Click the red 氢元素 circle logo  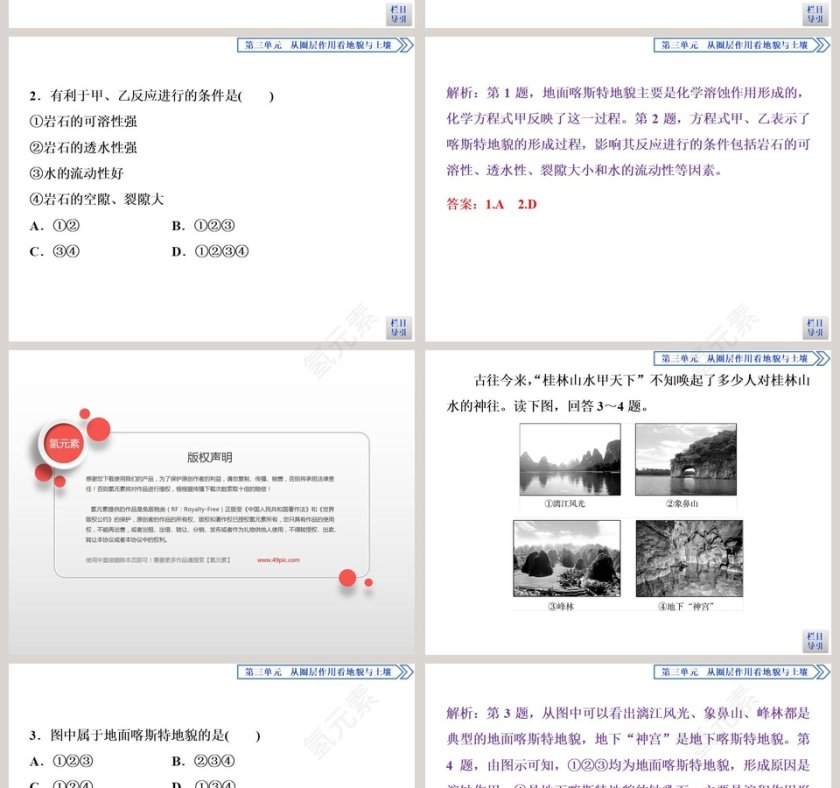pos(64,443)
